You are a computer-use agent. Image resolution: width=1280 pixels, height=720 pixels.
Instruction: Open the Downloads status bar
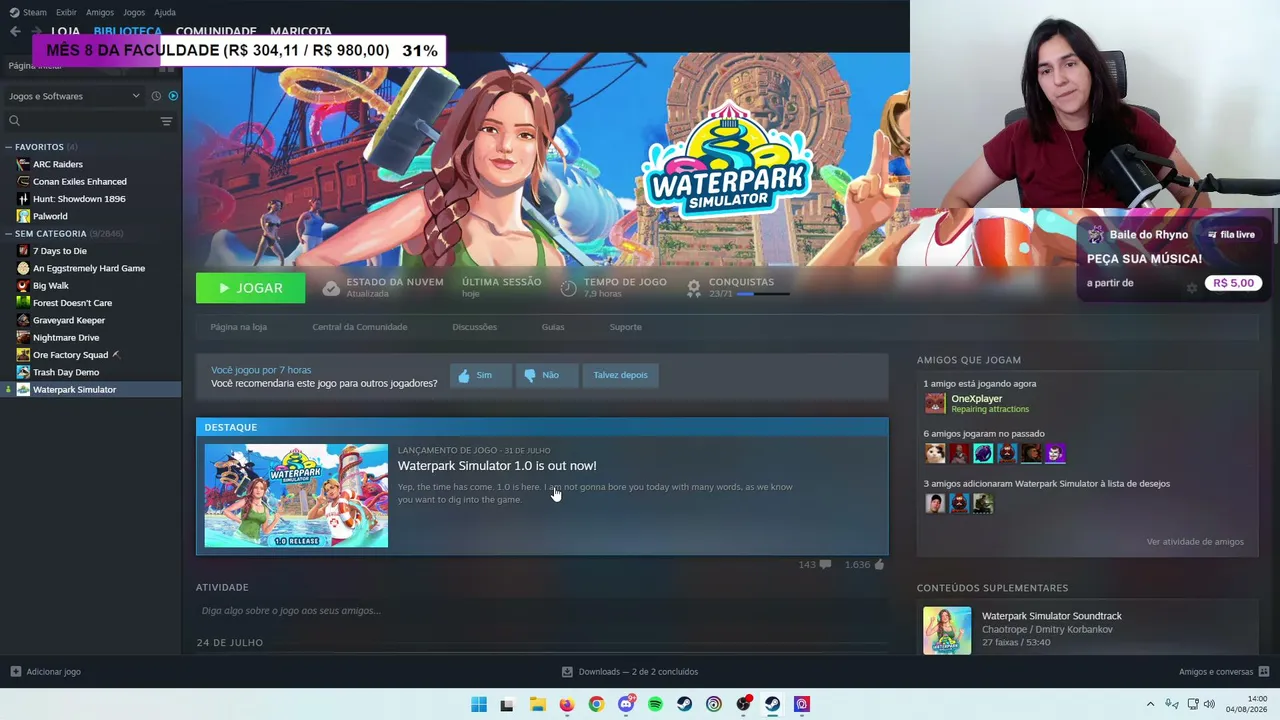click(x=630, y=672)
